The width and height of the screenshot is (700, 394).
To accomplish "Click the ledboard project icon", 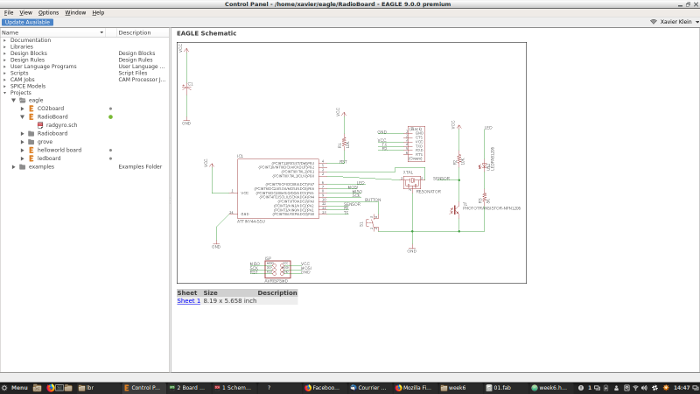I will coord(31,158).
